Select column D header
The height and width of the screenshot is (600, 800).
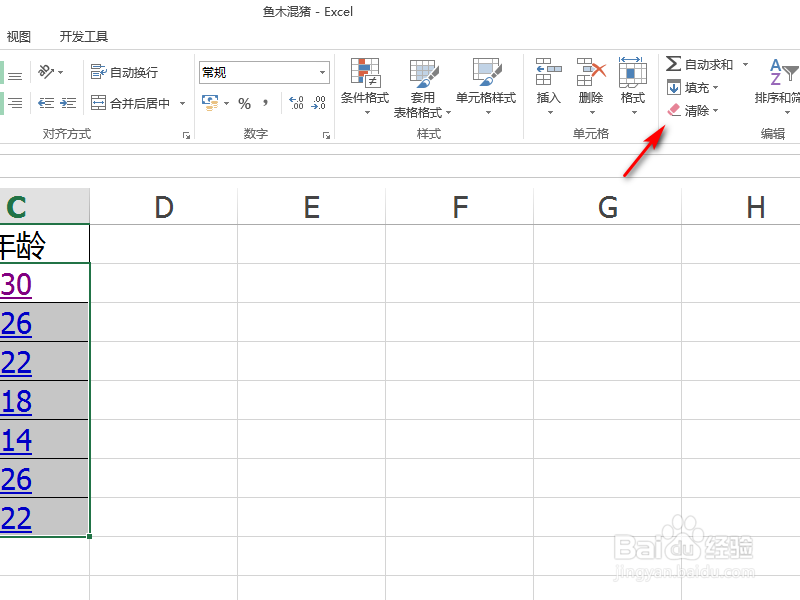click(x=163, y=206)
